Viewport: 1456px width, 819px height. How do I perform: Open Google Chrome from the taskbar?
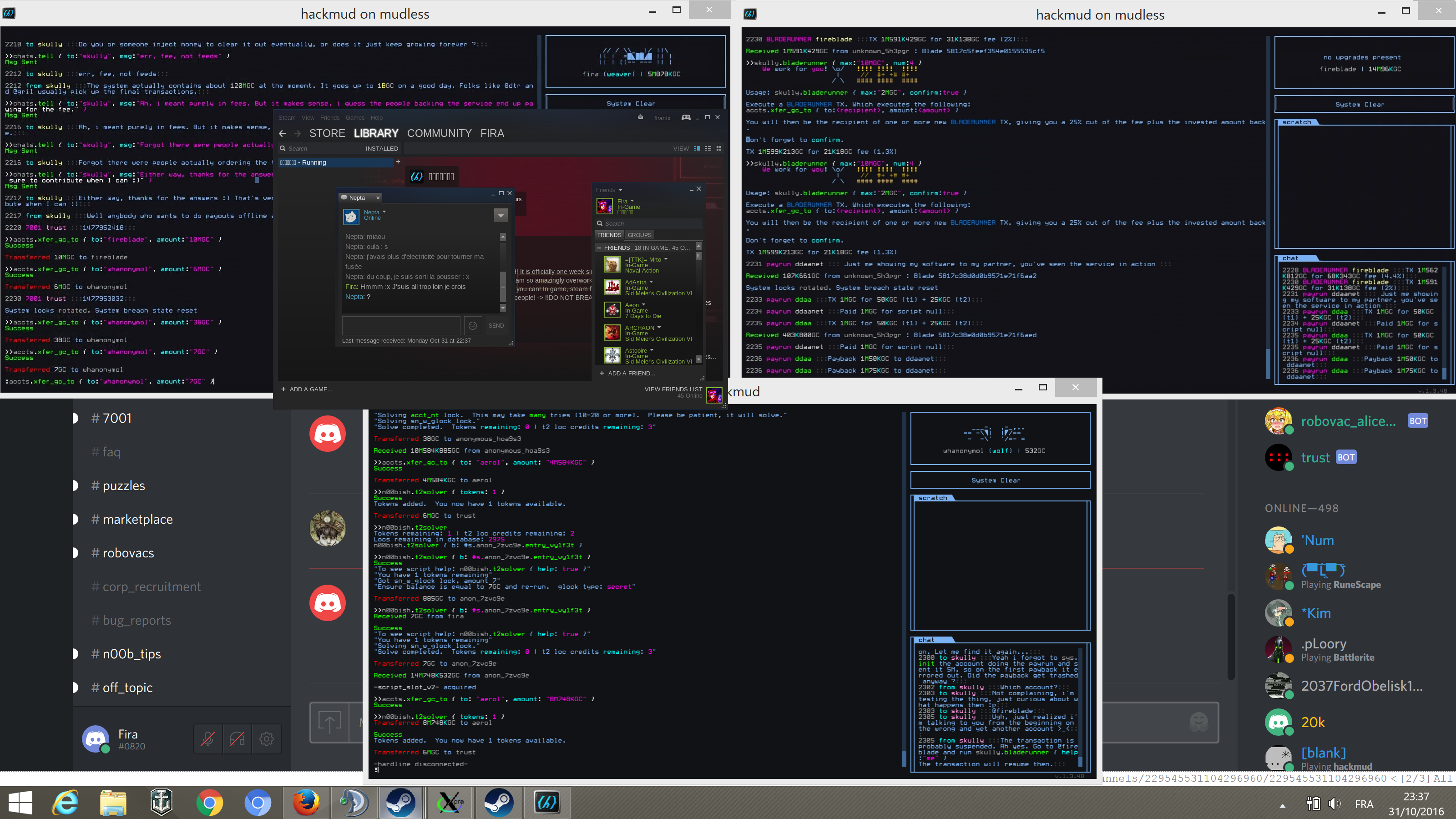[210, 802]
